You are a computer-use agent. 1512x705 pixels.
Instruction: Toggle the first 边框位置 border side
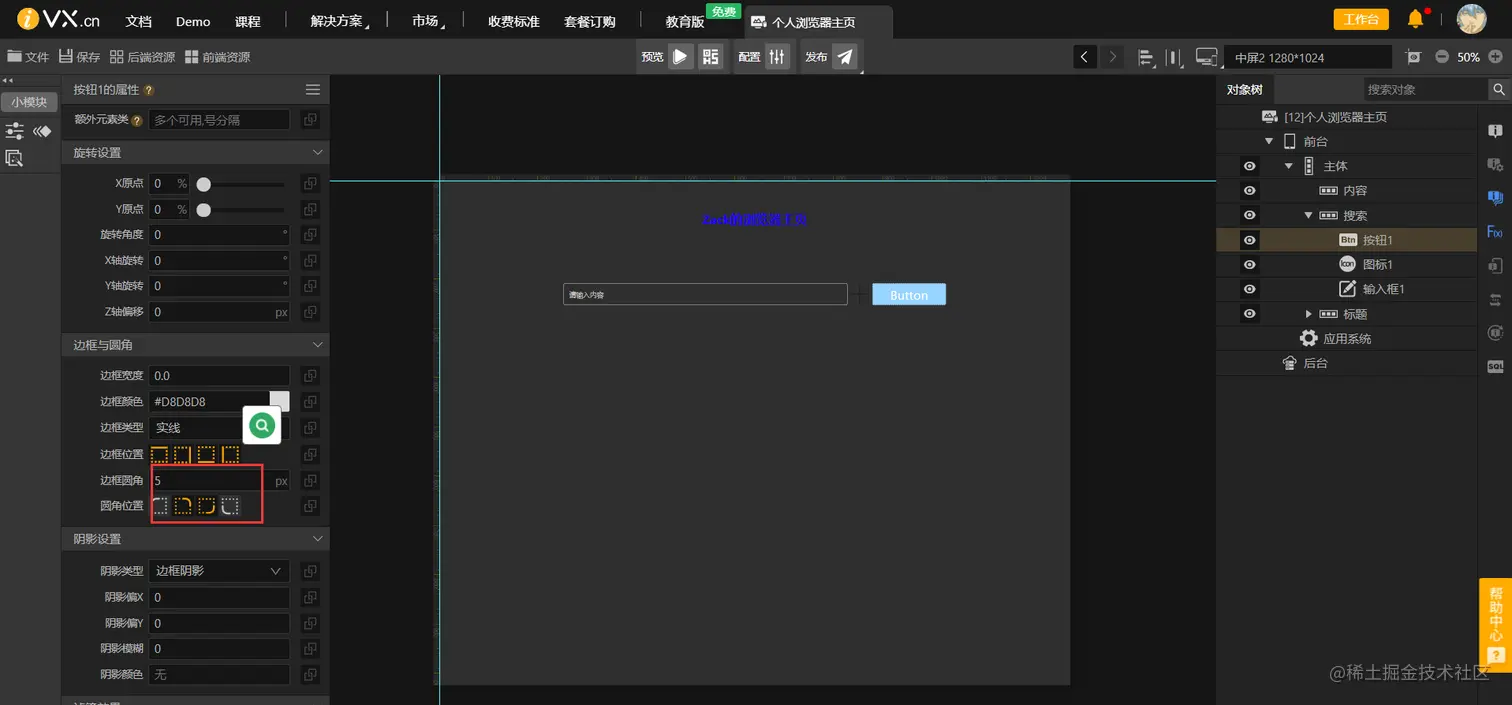click(x=159, y=454)
